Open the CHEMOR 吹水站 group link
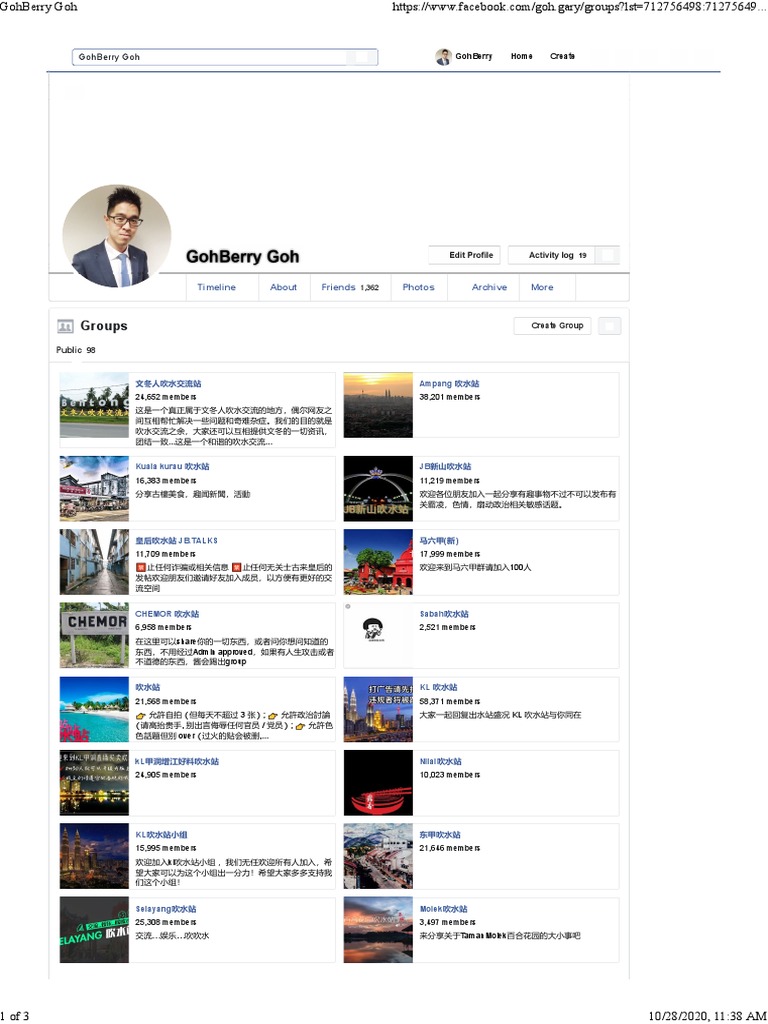Screen dimensions: 768x1024 (167, 615)
